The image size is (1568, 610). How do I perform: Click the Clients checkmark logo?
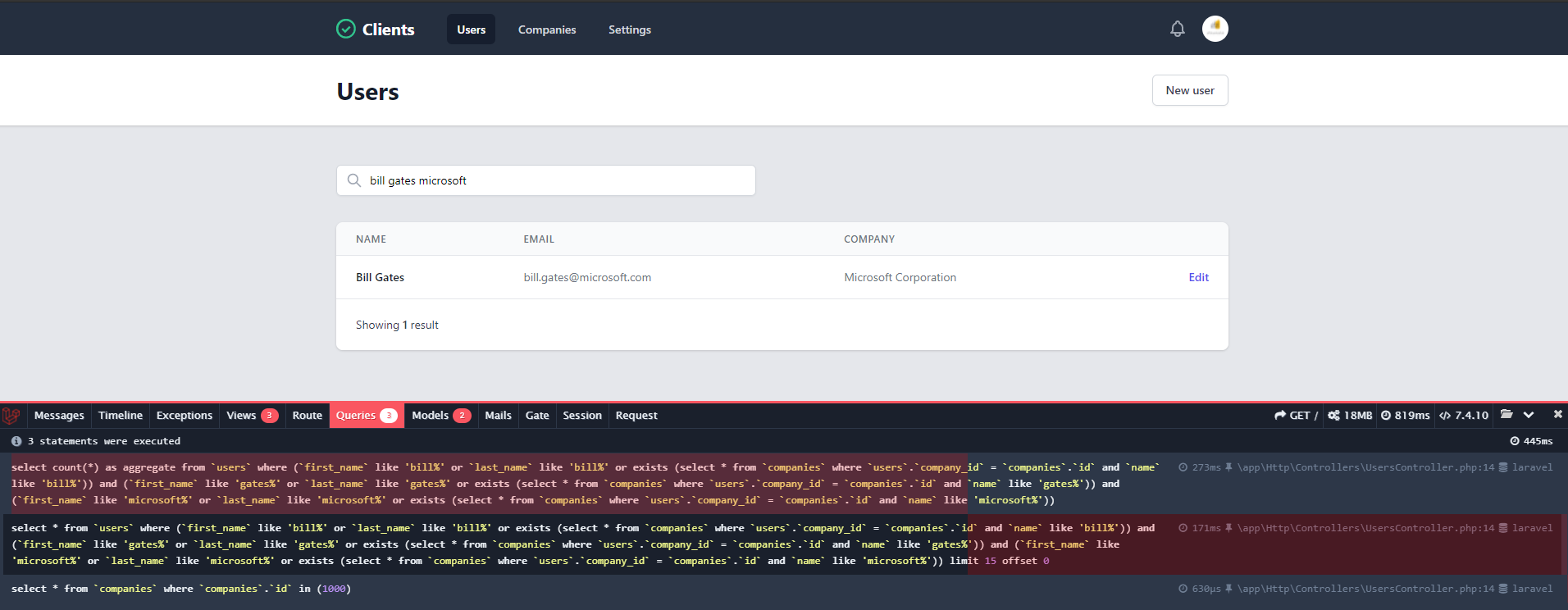coord(346,30)
